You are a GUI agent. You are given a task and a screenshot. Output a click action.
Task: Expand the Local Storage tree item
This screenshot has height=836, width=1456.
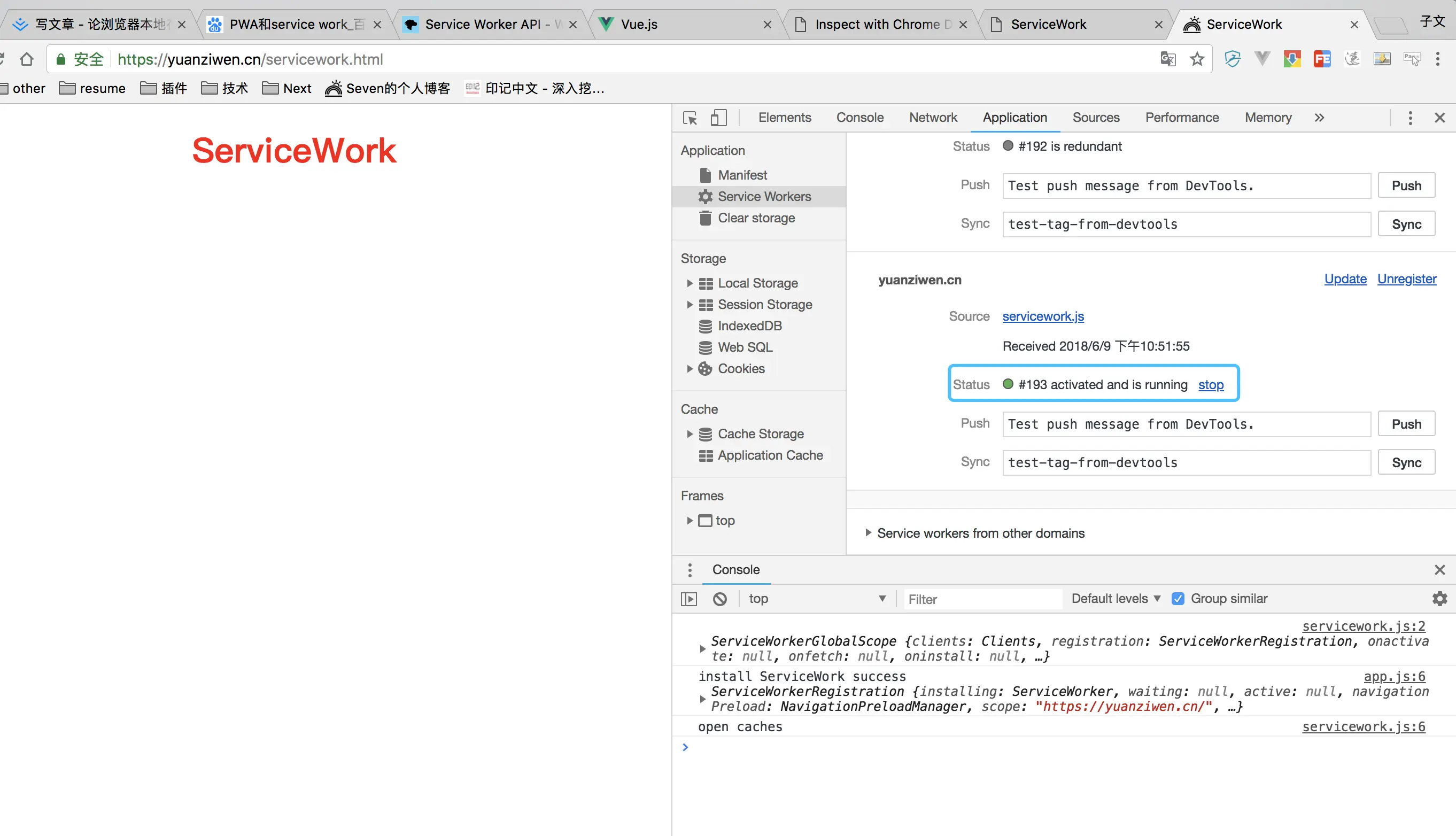pos(690,283)
